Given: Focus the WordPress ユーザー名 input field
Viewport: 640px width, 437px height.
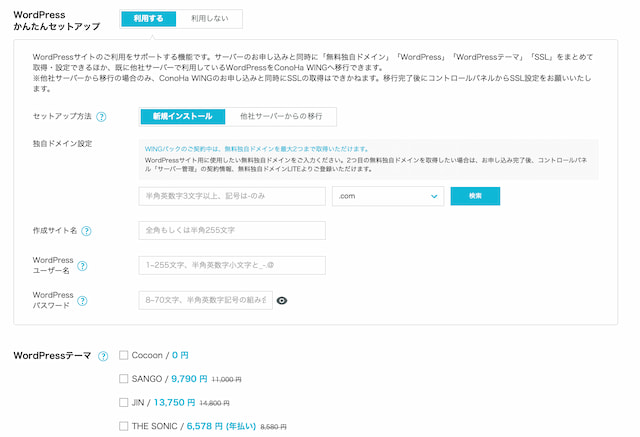Looking at the screenshot, I should tap(232, 265).
